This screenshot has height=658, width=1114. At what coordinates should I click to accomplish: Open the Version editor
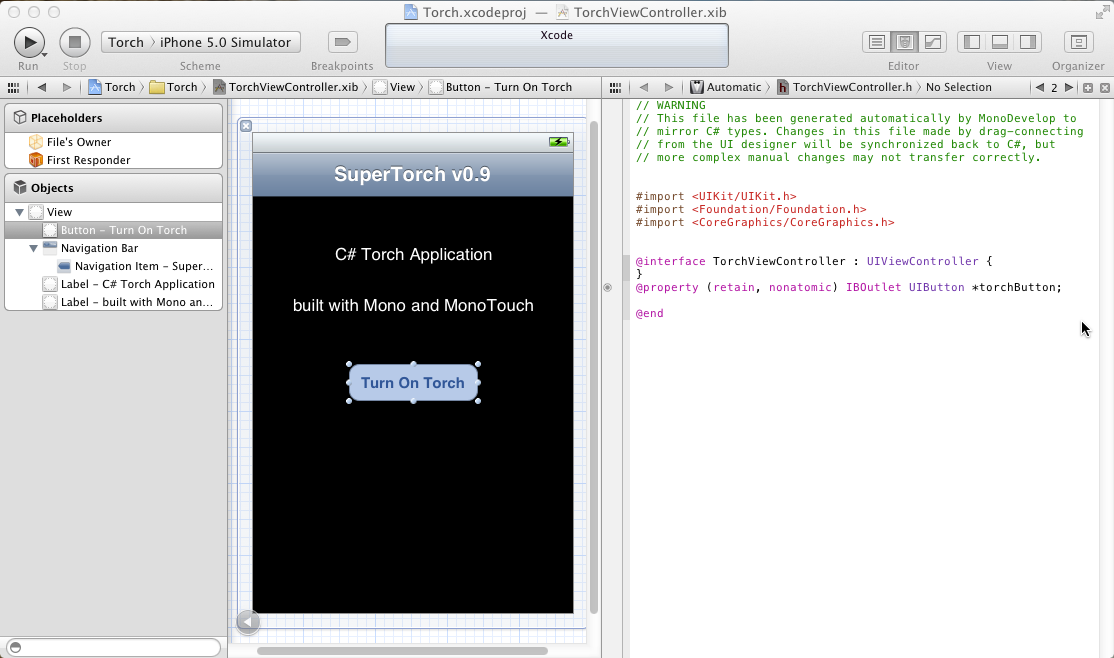tap(933, 42)
